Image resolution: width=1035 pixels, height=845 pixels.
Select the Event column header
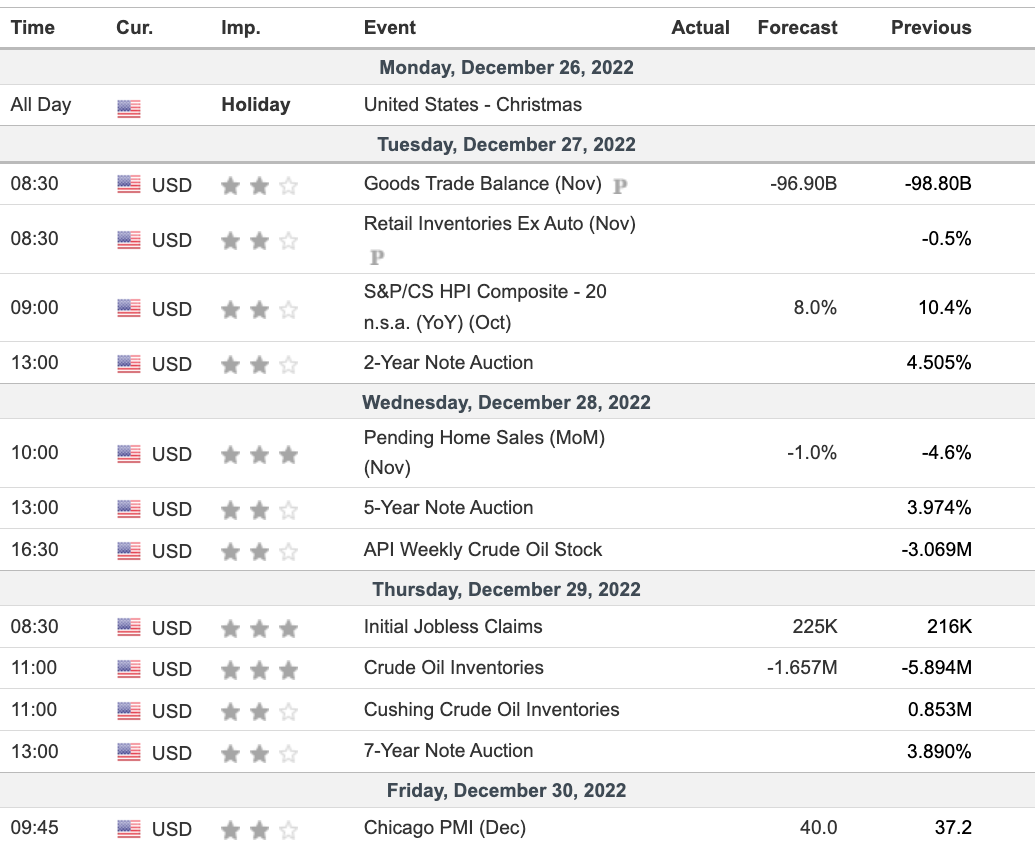click(x=390, y=28)
